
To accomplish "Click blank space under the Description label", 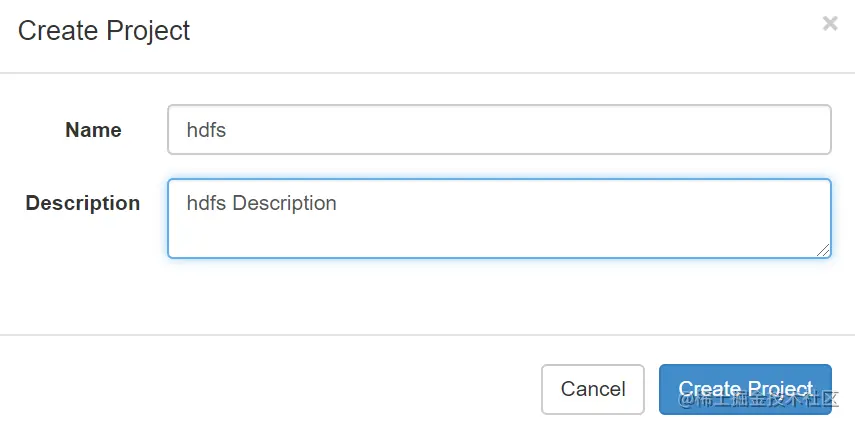I will pos(83,250).
